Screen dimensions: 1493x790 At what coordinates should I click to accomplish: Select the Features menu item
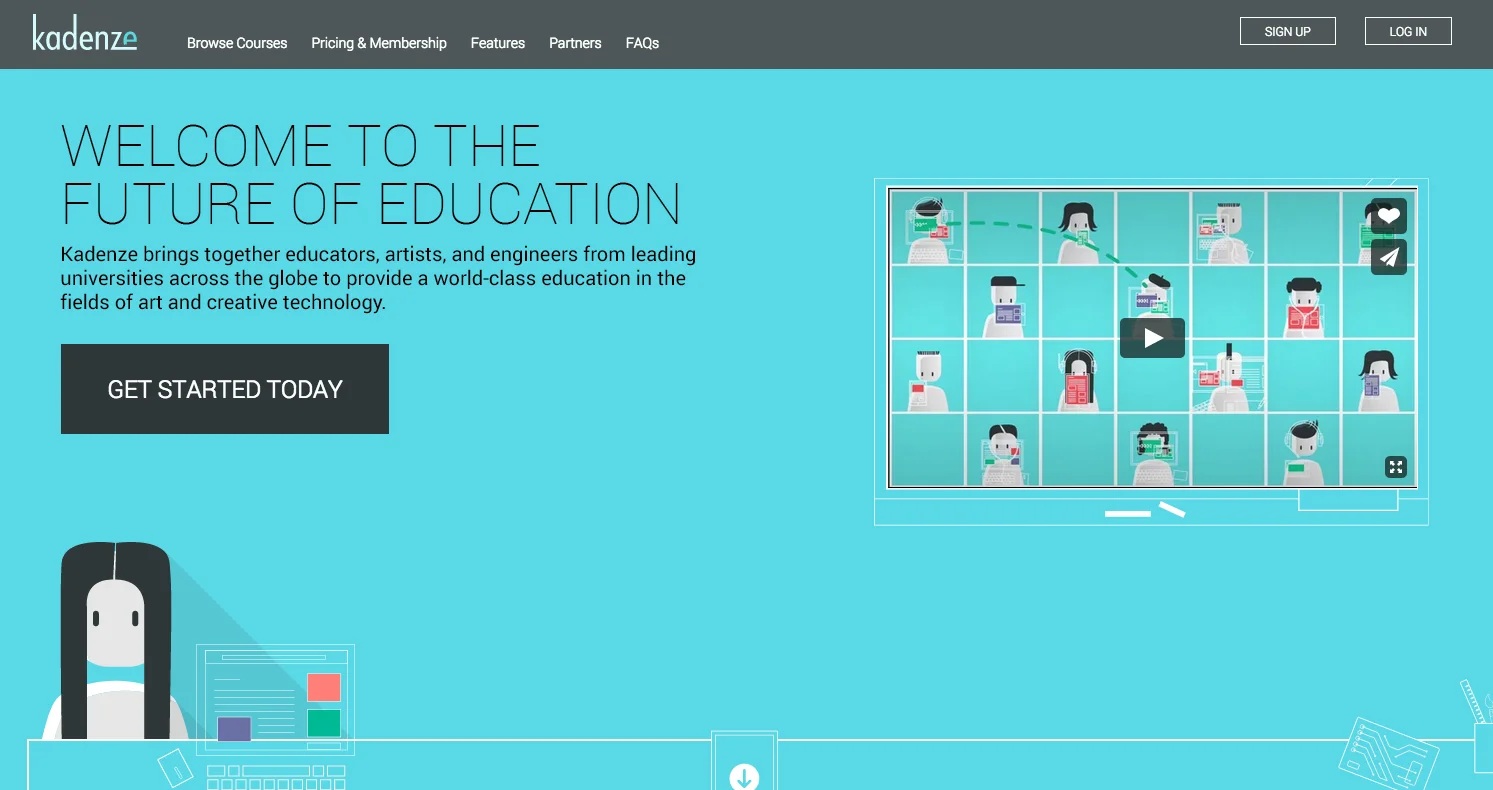[497, 43]
